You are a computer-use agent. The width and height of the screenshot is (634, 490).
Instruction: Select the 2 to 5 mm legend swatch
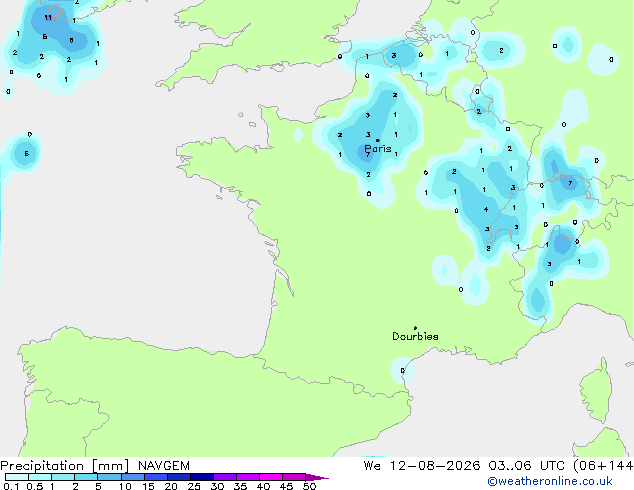pyautogui.click(x=86, y=477)
